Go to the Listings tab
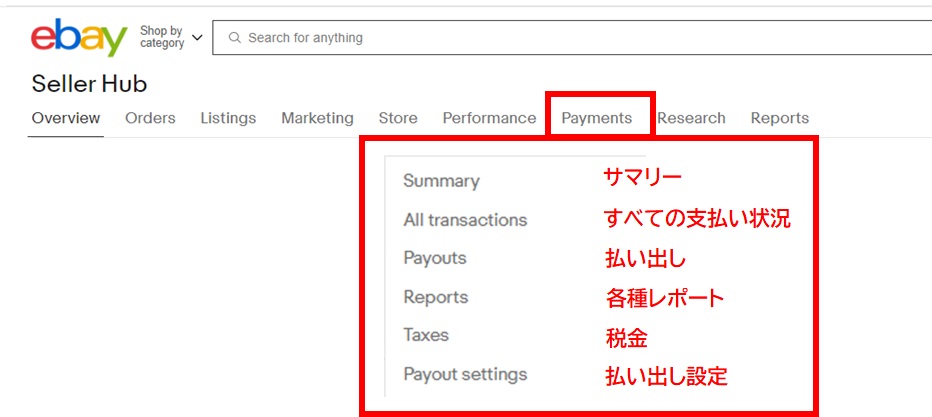Image resolution: width=932 pixels, height=417 pixels. (228, 118)
